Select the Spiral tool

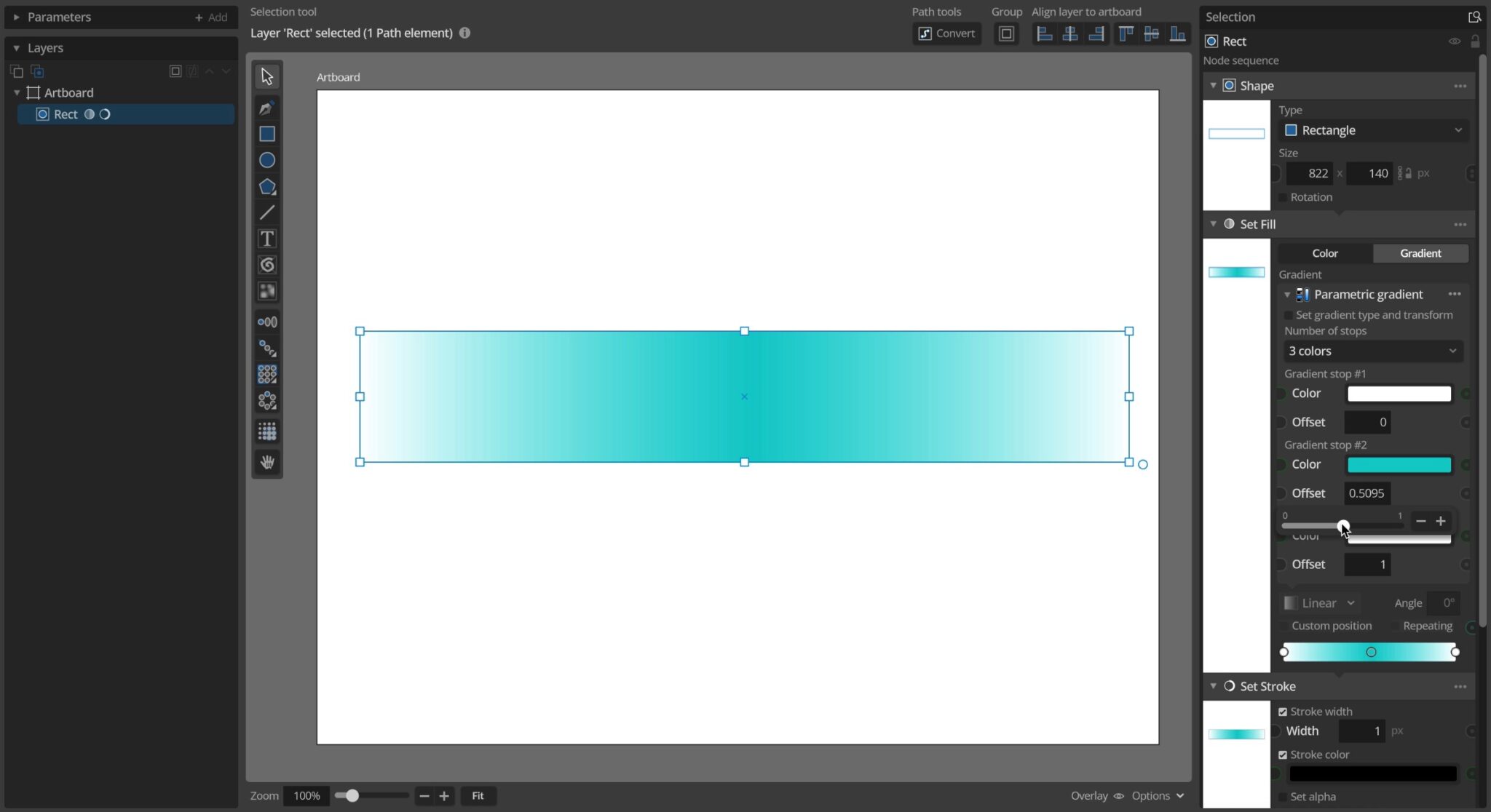[267, 265]
